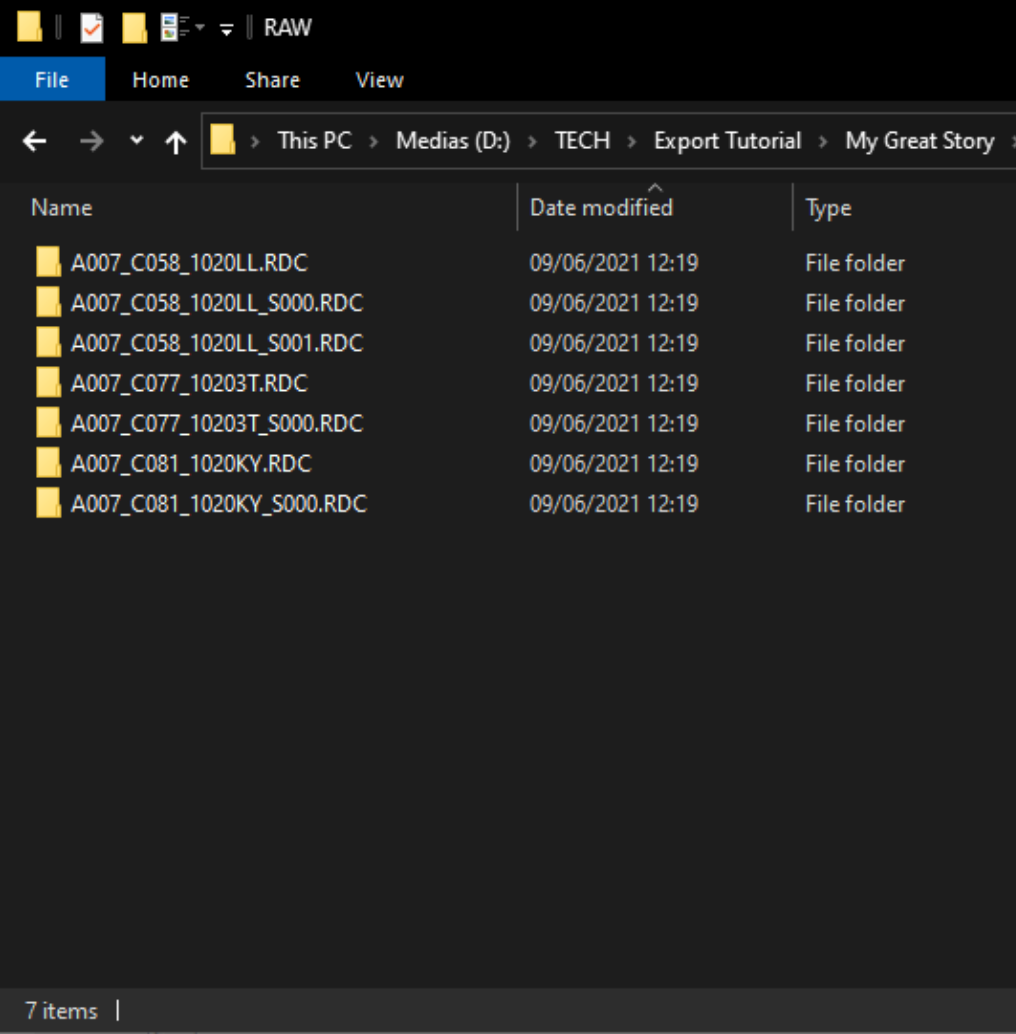This screenshot has width=1016, height=1034.
Task: Open Medias (D:) from the breadcrumb path
Action: click(452, 141)
